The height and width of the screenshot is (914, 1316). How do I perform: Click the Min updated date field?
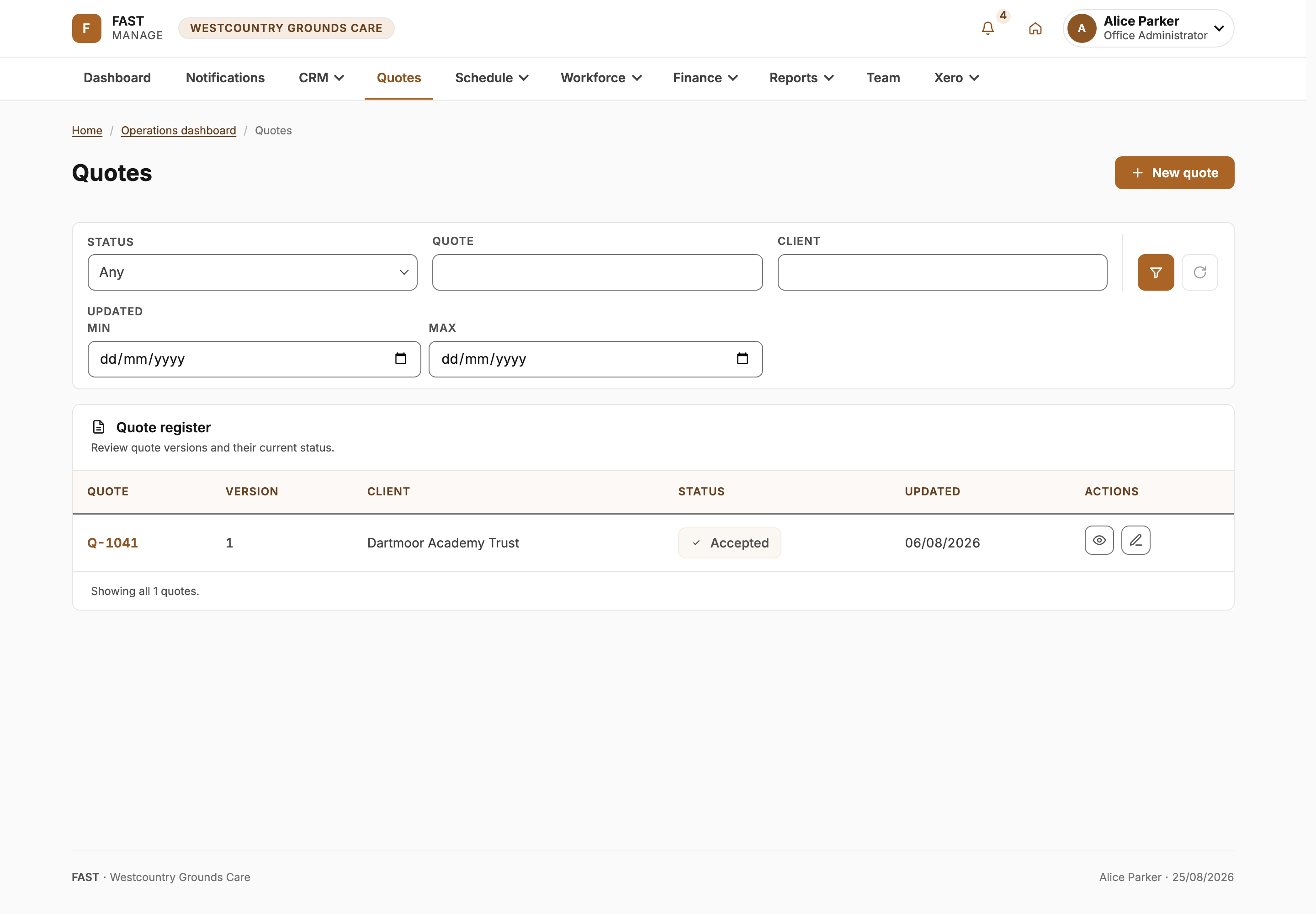254,359
